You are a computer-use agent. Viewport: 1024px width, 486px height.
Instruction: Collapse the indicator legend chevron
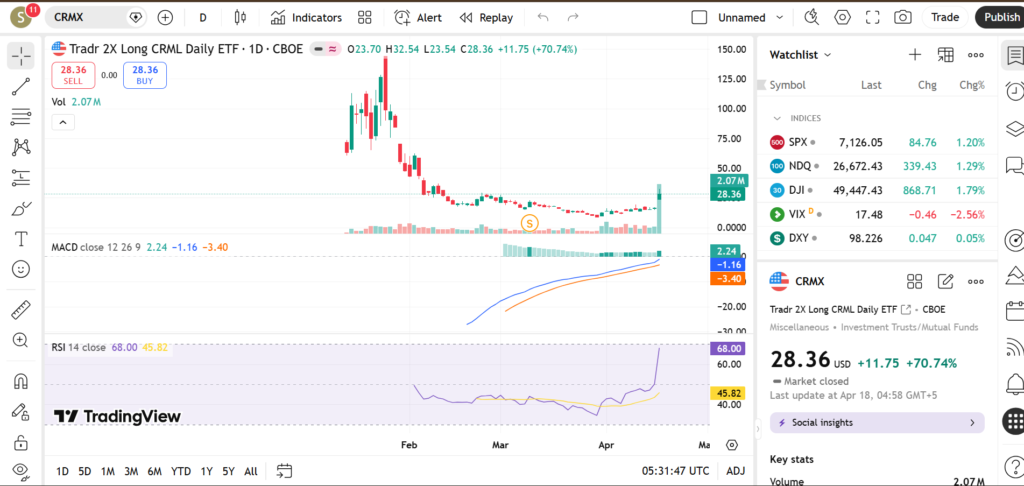(62, 122)
